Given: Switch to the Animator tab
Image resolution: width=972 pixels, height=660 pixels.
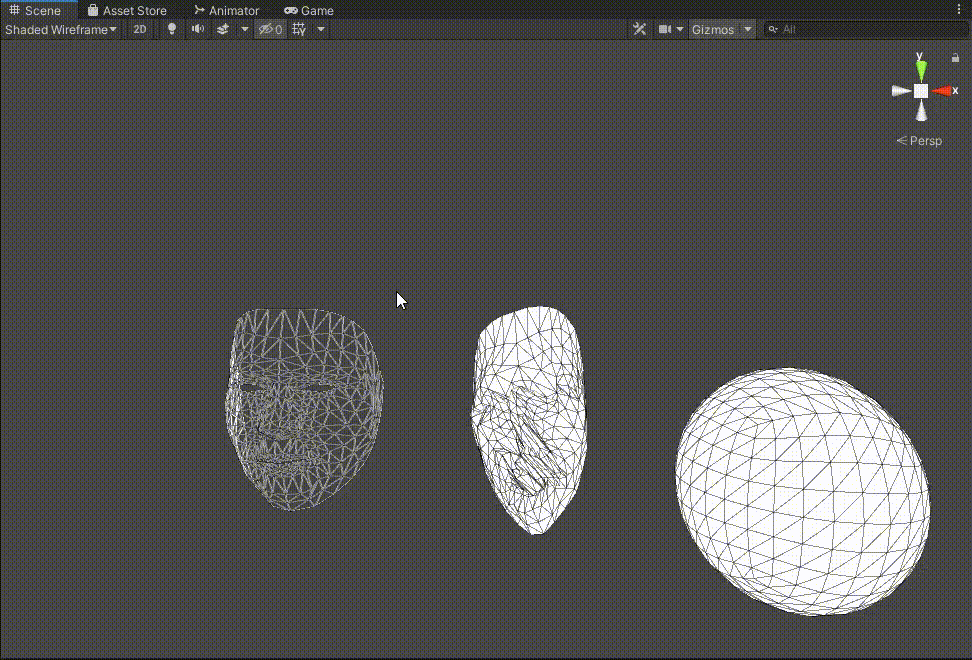Looking at the screenshot, I should [226, 10].
